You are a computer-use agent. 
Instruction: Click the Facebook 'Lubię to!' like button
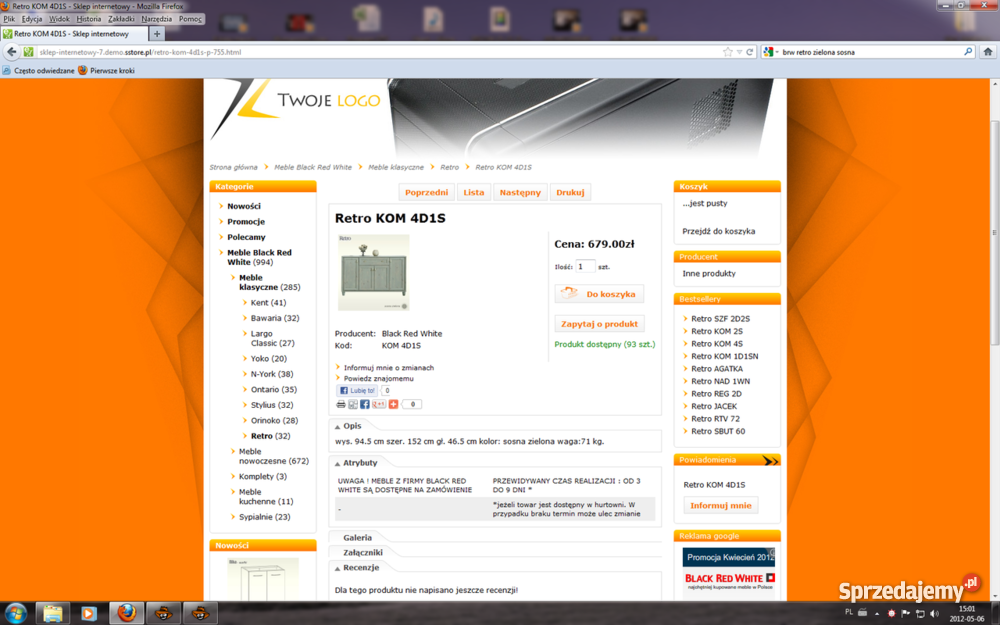point(357,391)
